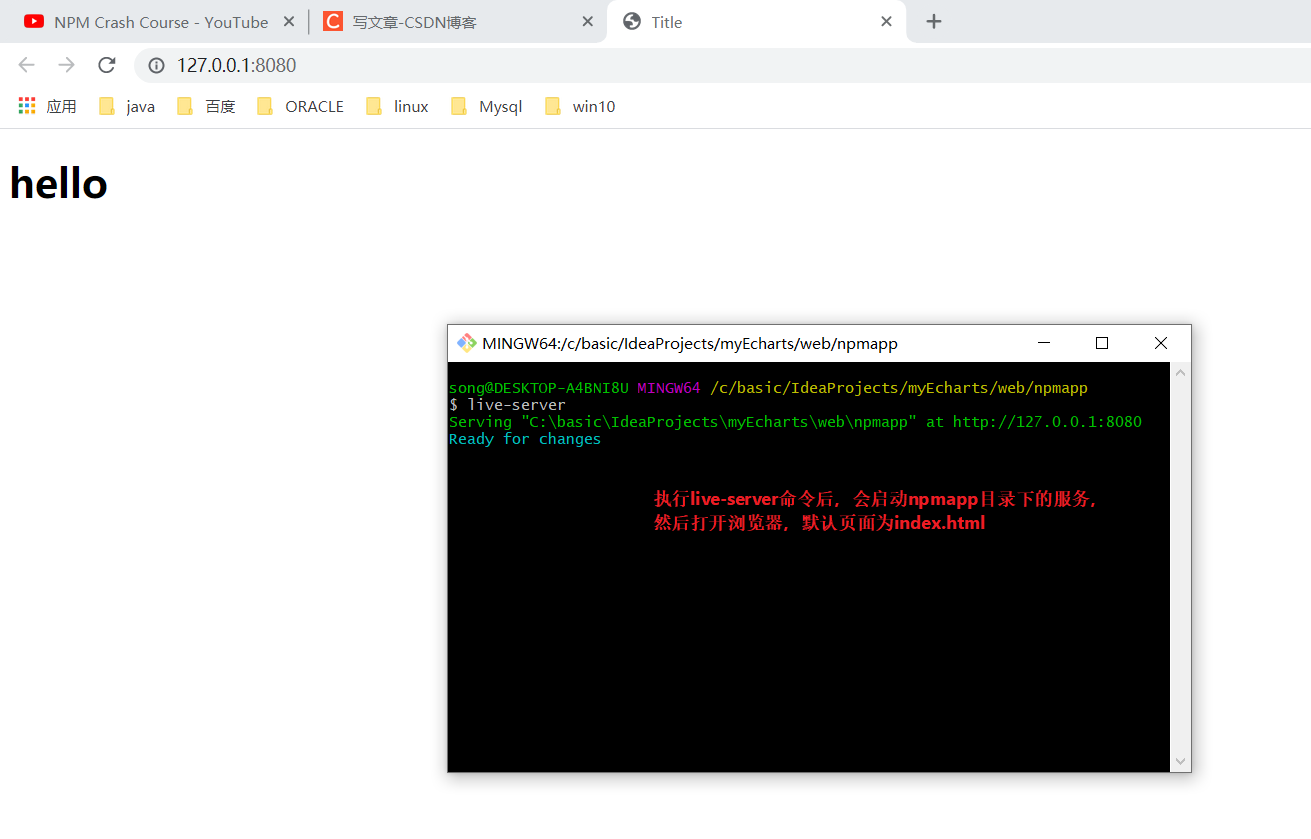Open a new browser tab

tap(934, 22)
